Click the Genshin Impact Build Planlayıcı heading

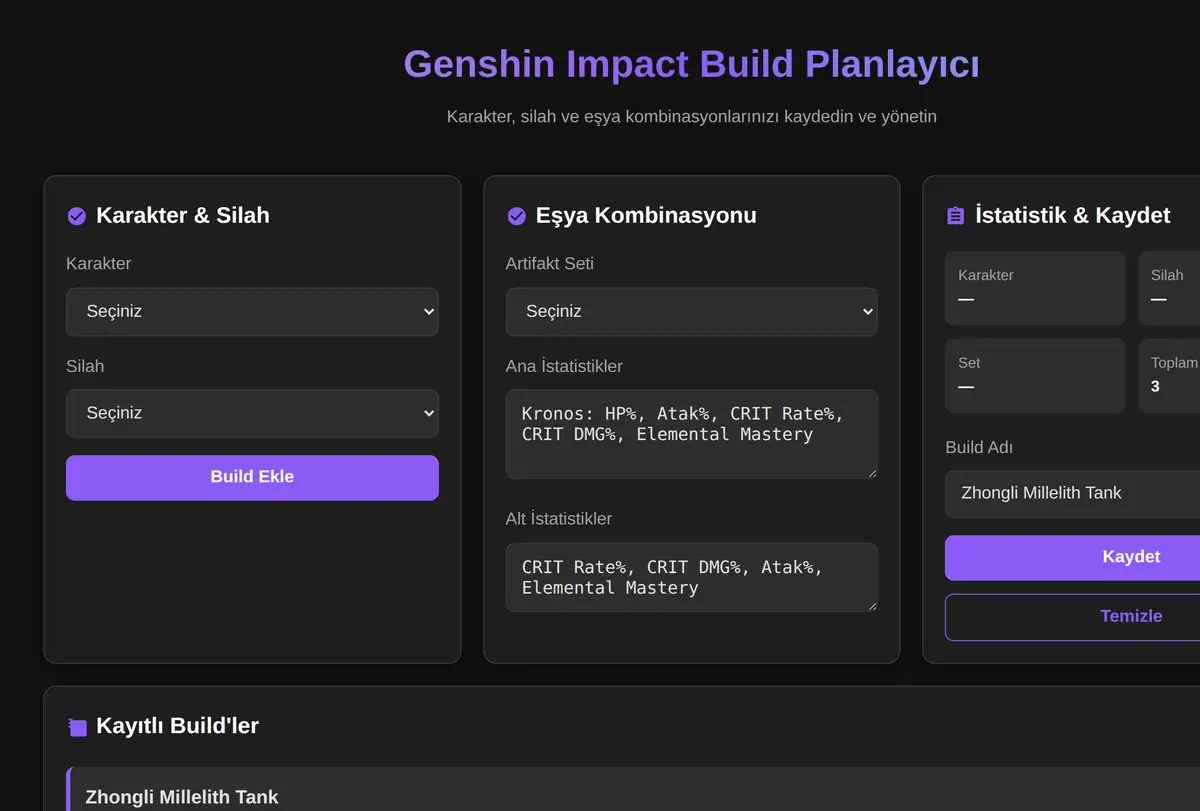691,64
